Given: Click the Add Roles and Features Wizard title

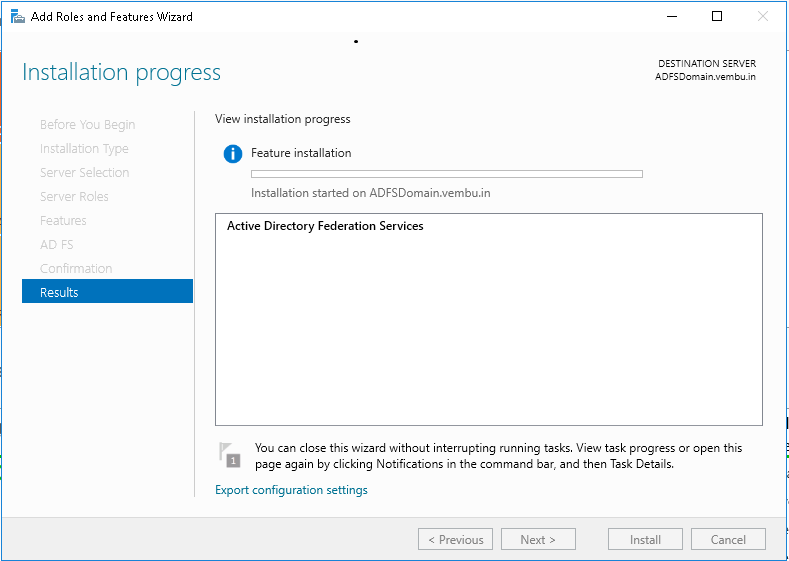Looking at the screenshot, I should 112,17.
